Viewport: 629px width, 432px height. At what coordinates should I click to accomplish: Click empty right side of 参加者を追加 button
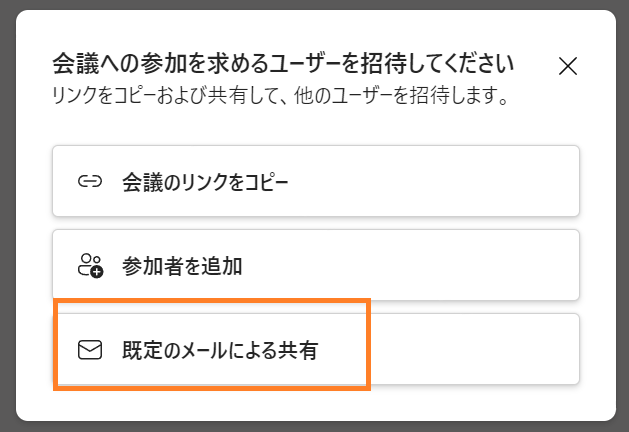(409, 265)
